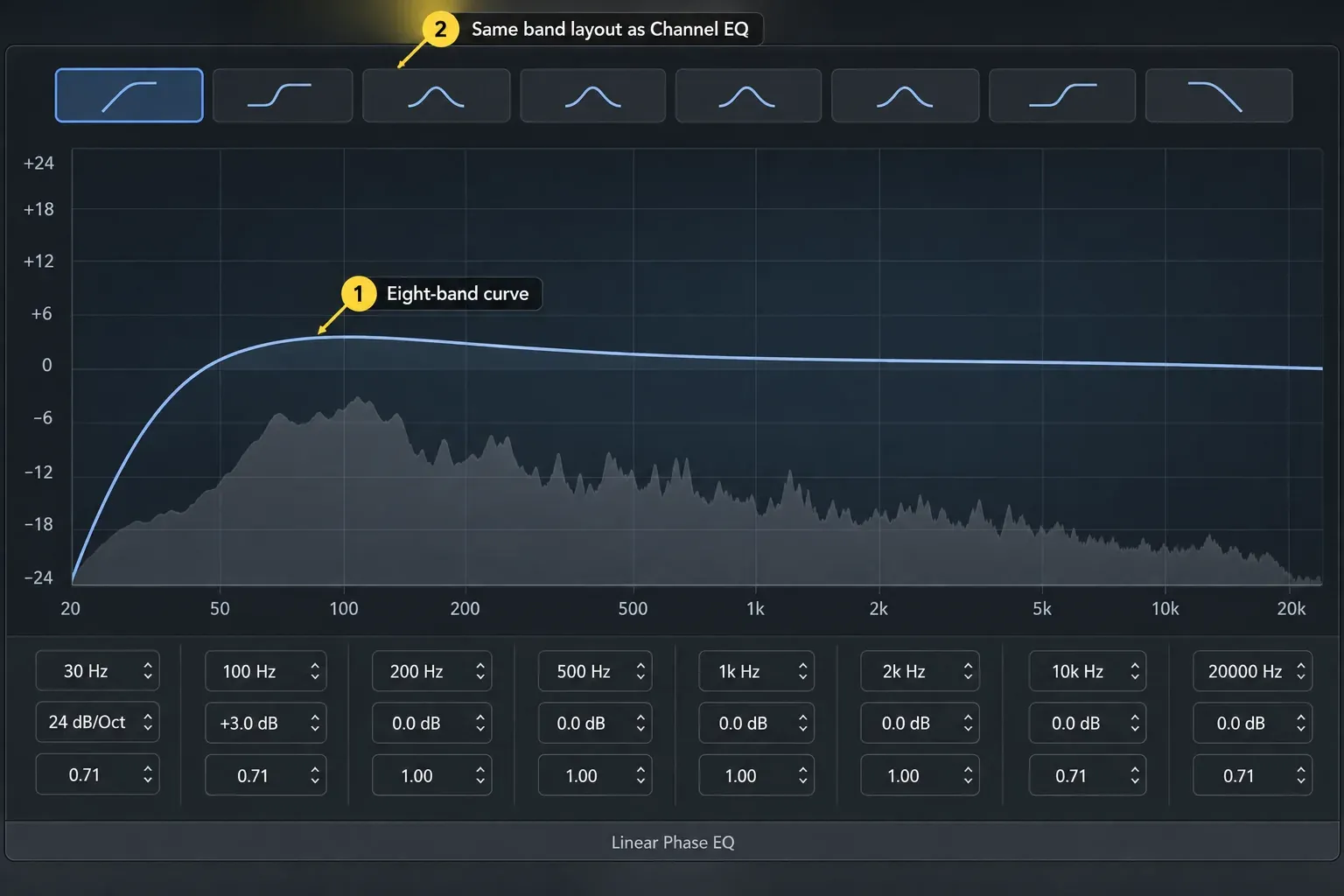
Task: Click the stepper arrows on 1k Hz field
Action: (802, 671)
